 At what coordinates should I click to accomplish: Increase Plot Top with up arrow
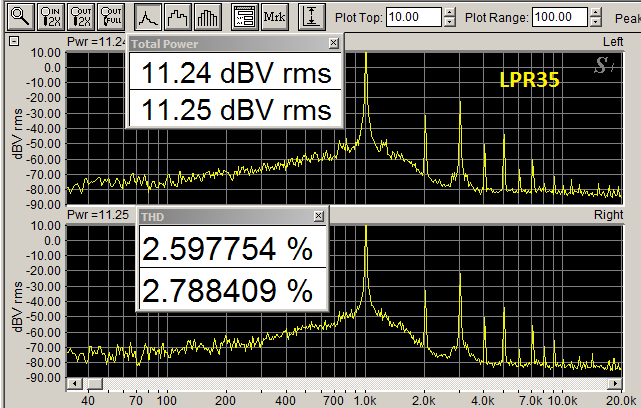[450, 12]
